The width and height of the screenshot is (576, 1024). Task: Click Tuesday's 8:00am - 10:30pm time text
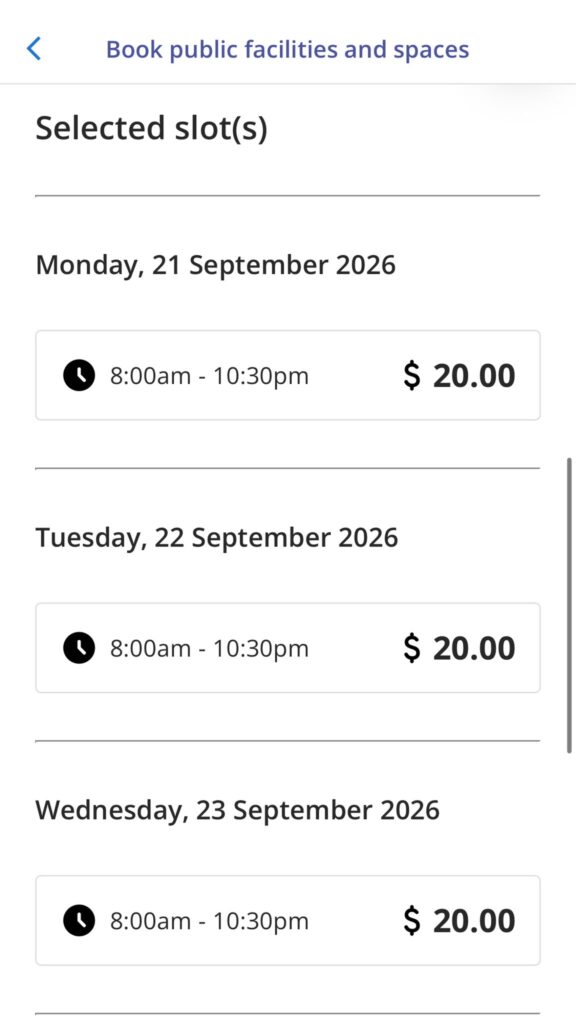209,648
